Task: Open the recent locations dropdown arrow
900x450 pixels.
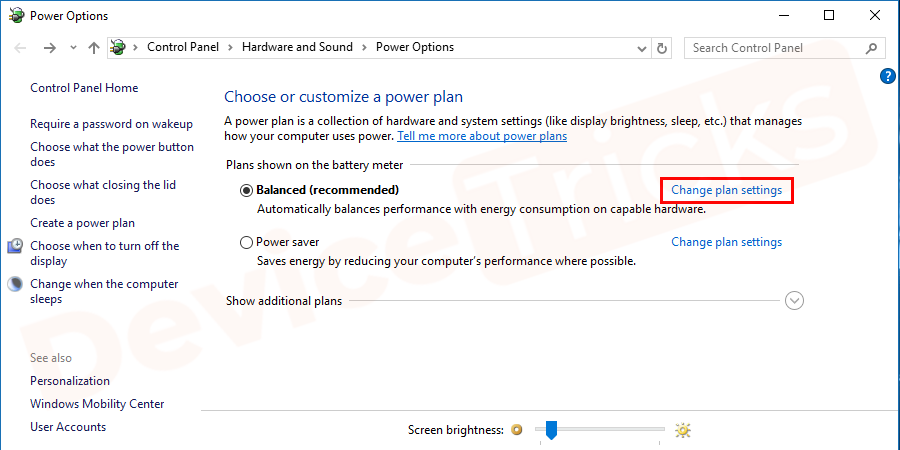Action: [73, 47]
